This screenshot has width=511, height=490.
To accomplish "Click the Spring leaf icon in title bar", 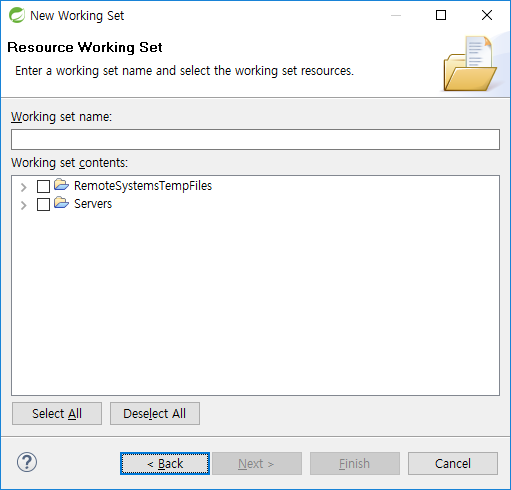I will tap(17, 15).
